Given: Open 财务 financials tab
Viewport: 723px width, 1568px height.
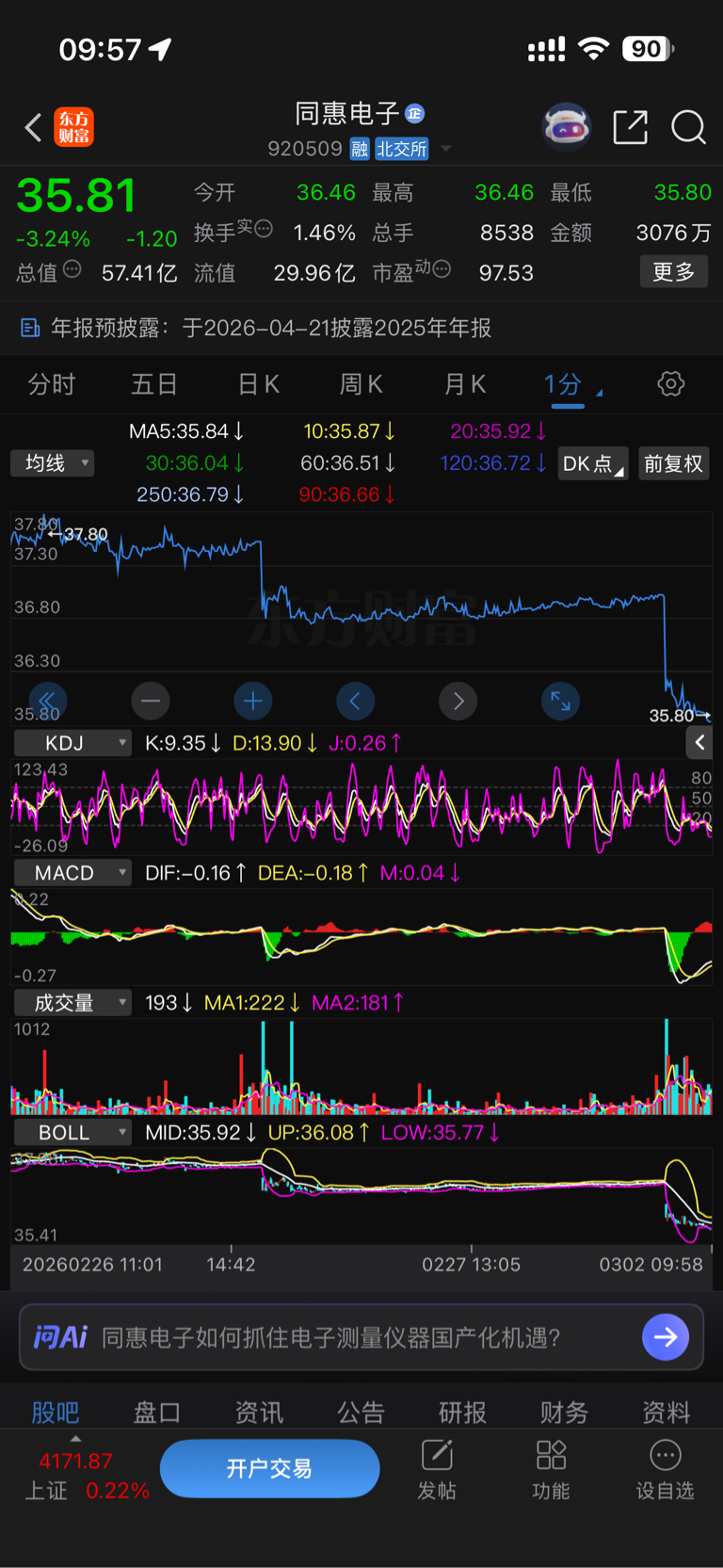Looking at the screenshot, I should click(564, 1412).
